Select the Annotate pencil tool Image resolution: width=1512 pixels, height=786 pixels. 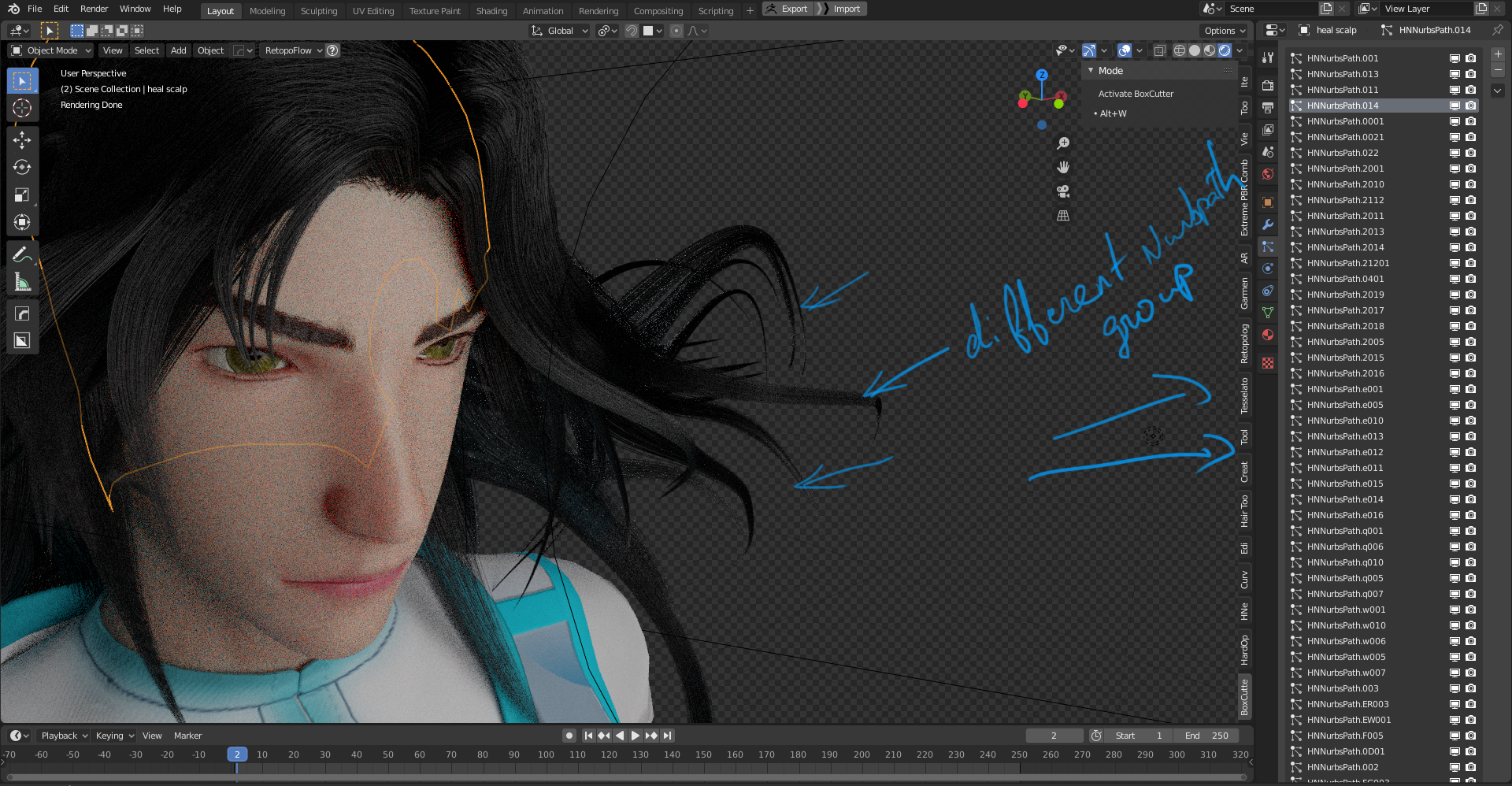point(22,254)
